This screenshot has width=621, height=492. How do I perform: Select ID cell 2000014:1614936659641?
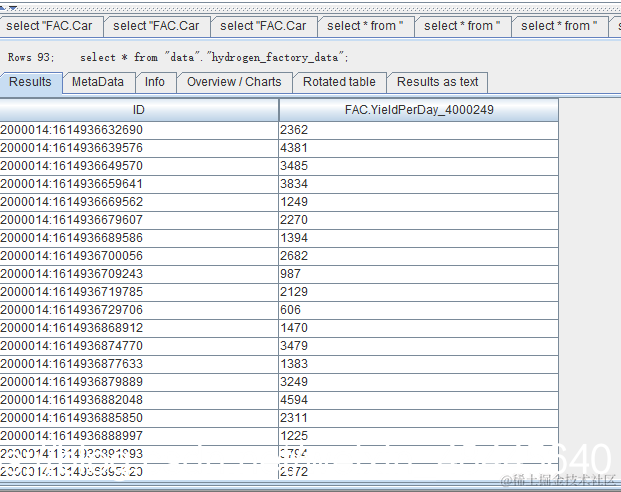(139, 184)
